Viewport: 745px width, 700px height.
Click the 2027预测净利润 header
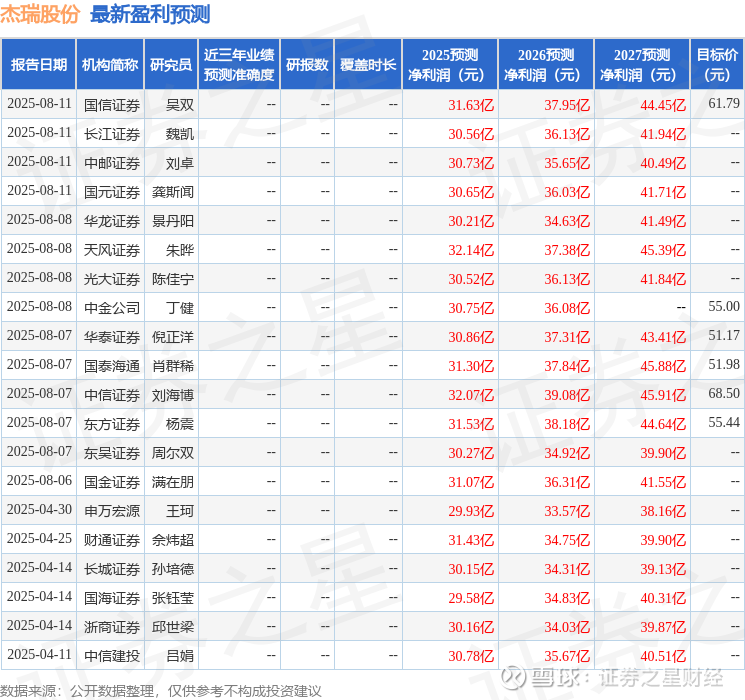point(642,65)
